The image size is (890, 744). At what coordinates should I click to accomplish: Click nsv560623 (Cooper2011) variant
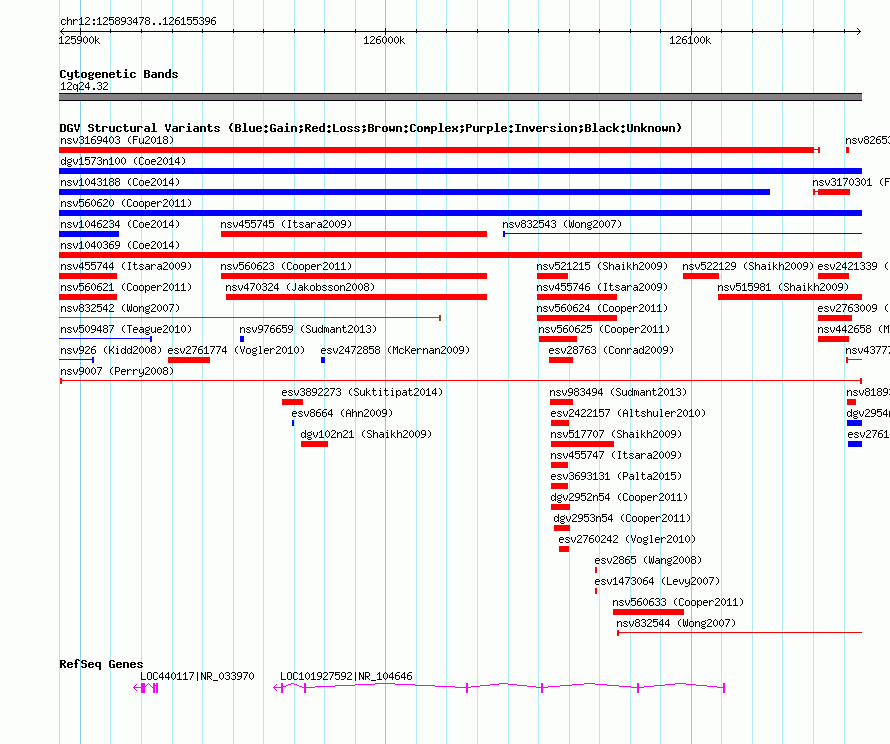[286, 266]
